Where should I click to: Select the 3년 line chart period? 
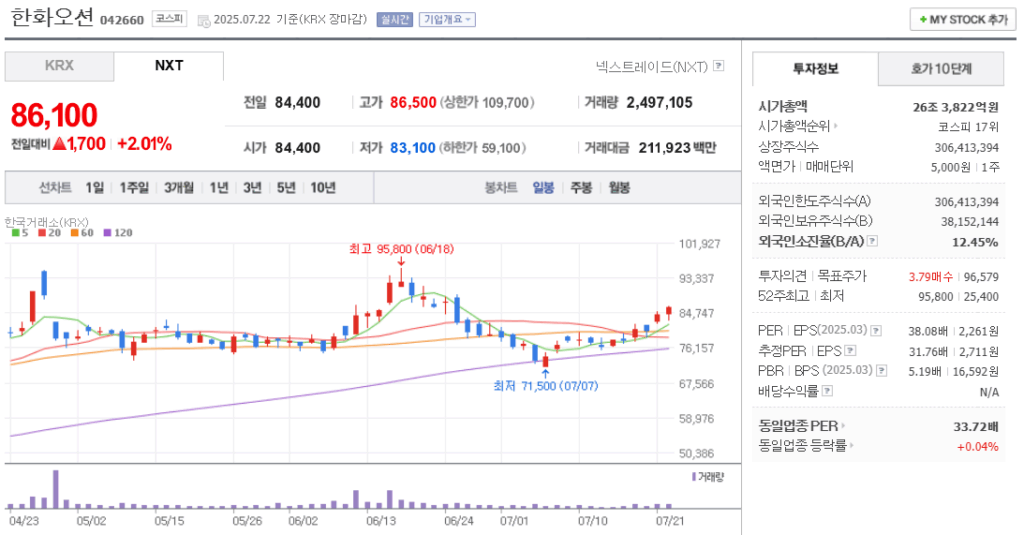coord(252,188)
